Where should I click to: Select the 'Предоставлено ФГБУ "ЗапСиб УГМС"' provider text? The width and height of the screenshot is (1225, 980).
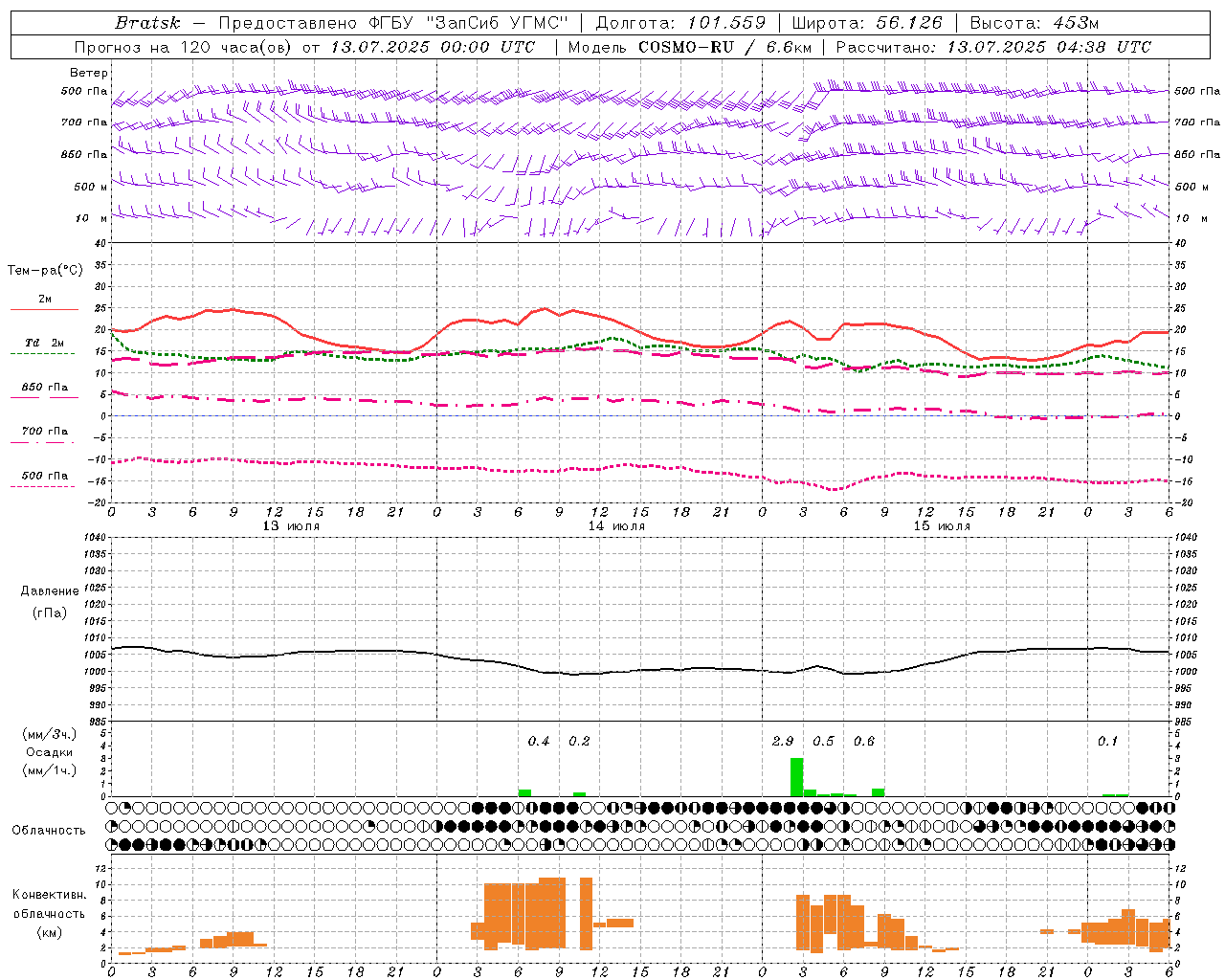click(394, 23)
